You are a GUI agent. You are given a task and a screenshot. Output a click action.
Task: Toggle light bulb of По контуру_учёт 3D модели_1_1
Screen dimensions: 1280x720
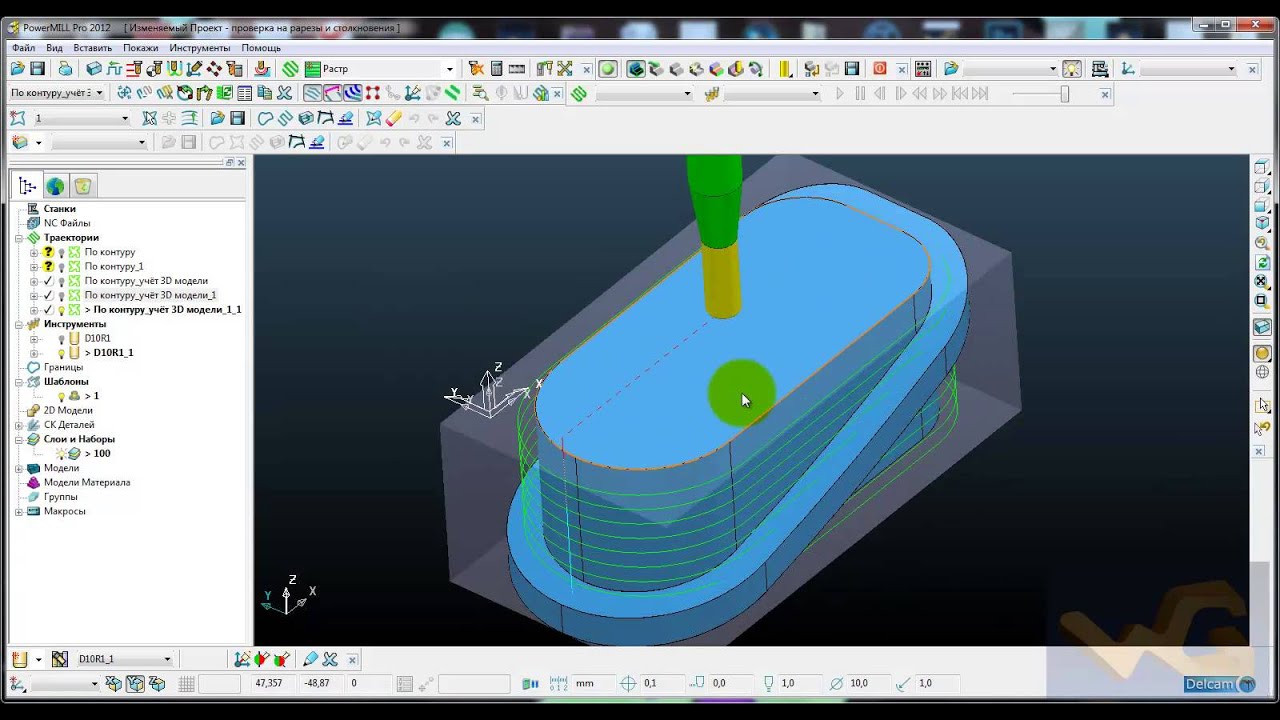[62, 310]
